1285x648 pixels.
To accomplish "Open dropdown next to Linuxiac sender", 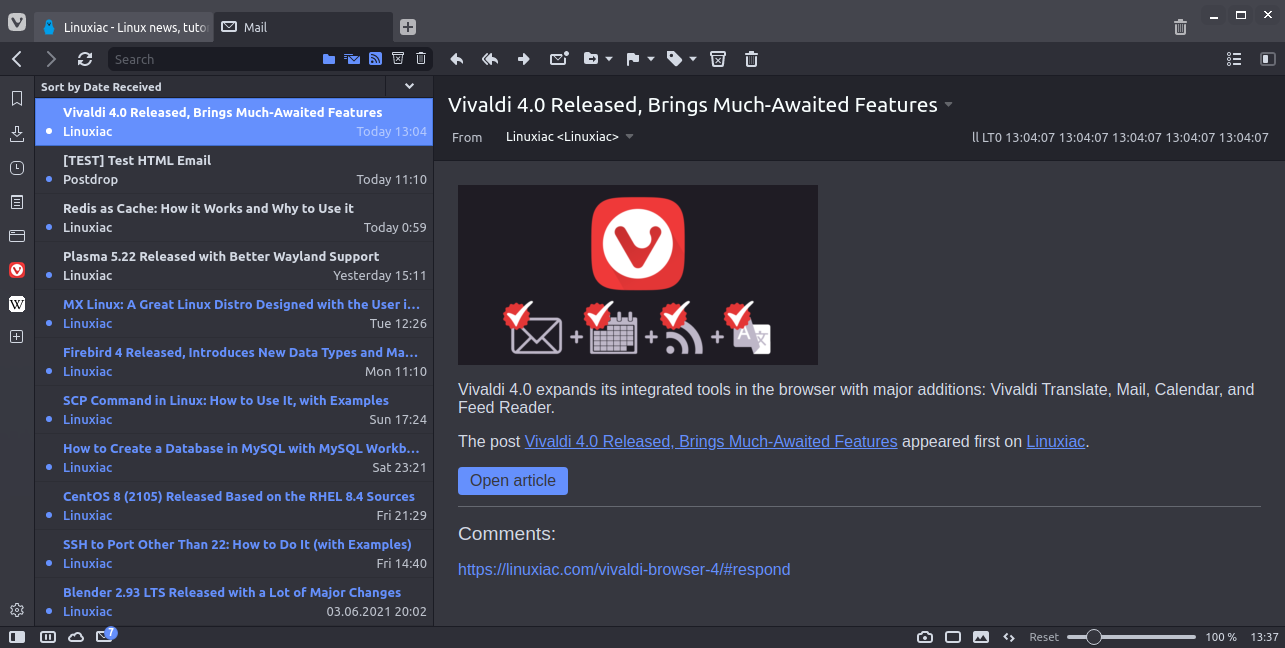I will [x=629, y=137].
